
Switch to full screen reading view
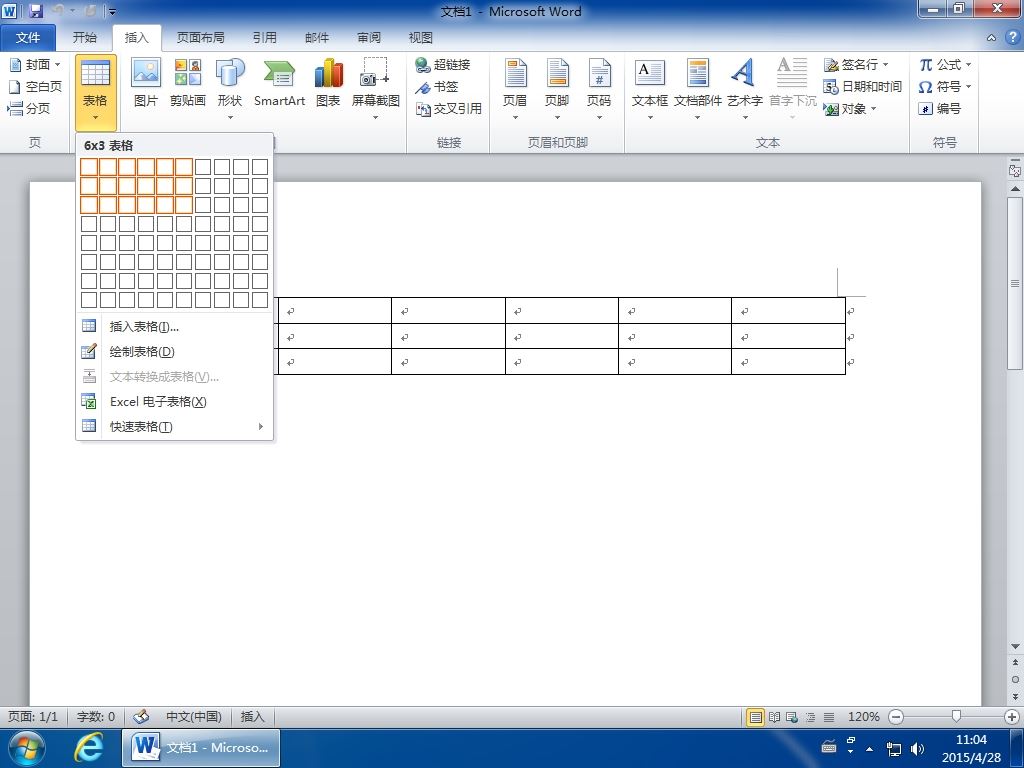click(x=775, y=717)
